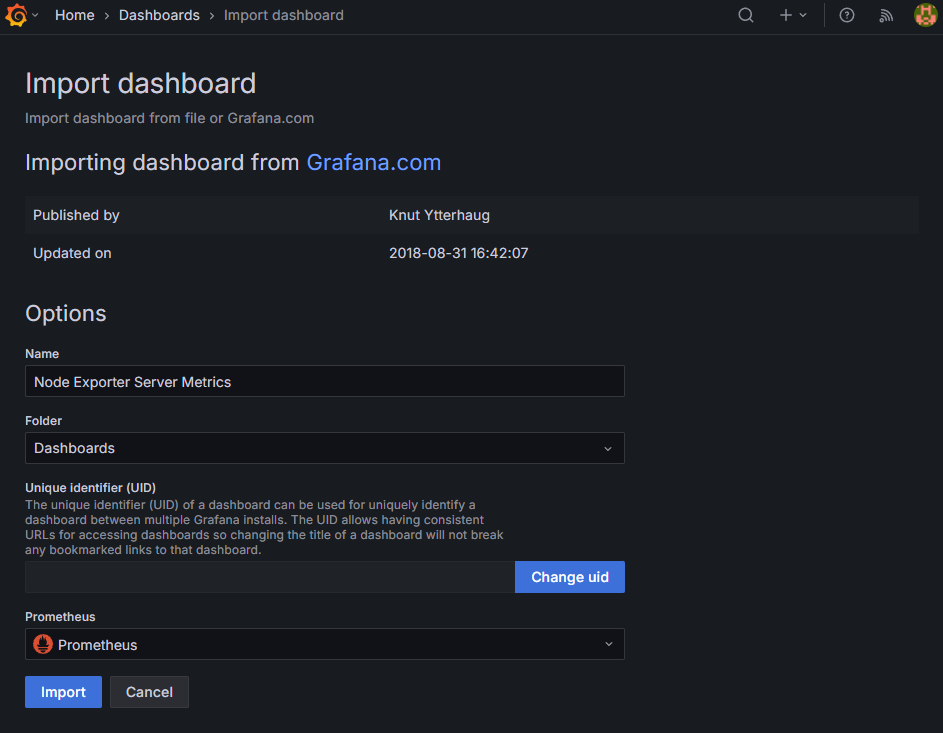Screen dimensions: 943x733
Task: Go to Dashboards breadcrumb
Action: pos(159,15)
